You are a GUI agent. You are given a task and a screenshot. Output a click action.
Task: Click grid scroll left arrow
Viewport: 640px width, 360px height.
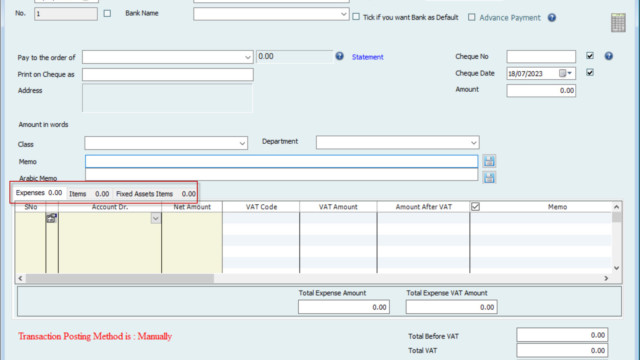click(x=20, y=278)
